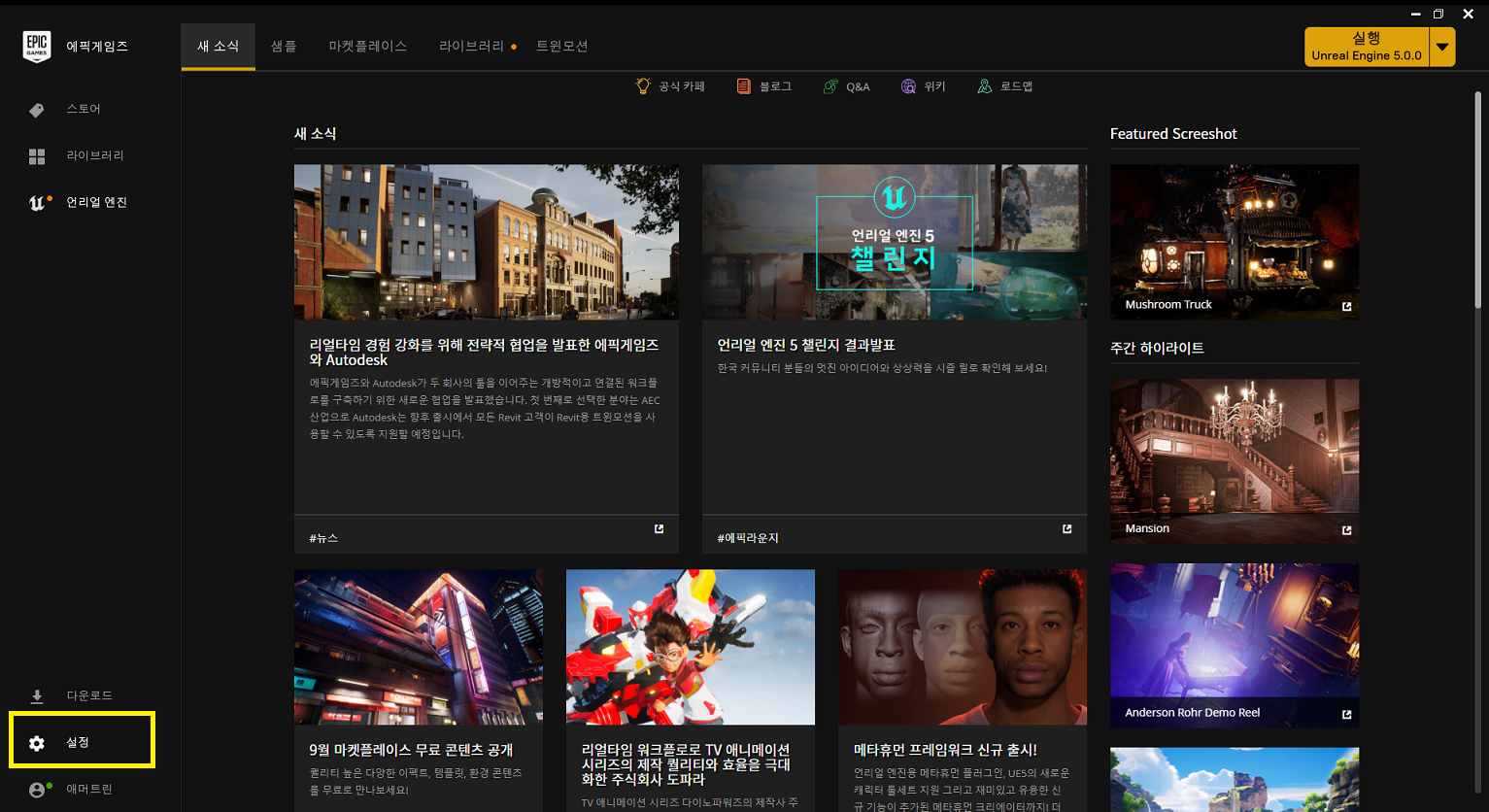Image resolution: width=1489 pixels, height=812 pixels.
Task: Go to 스토어 in the sidebar
Action: click(x=84, y=109)
